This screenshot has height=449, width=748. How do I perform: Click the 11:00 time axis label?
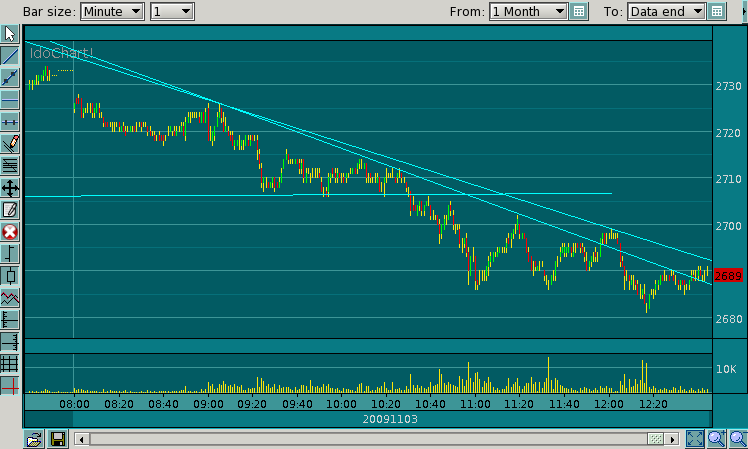pyautogui.click(x=475, y=404)
